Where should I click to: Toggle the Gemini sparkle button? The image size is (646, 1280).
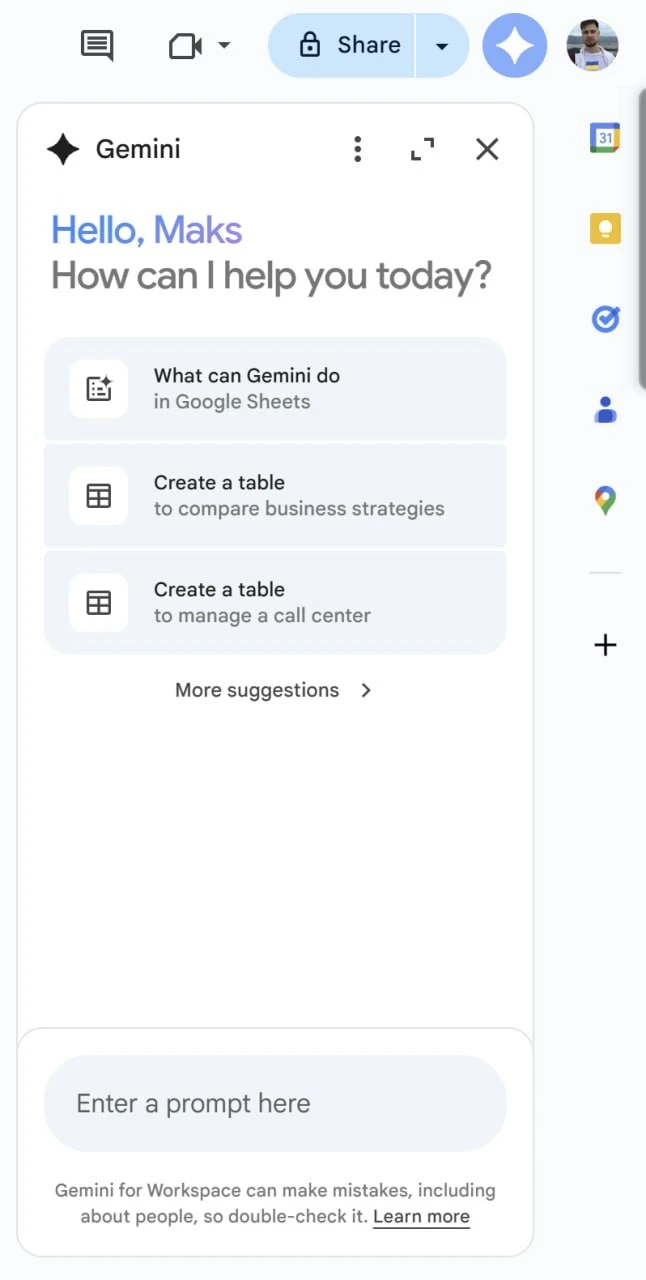point(515,45)
